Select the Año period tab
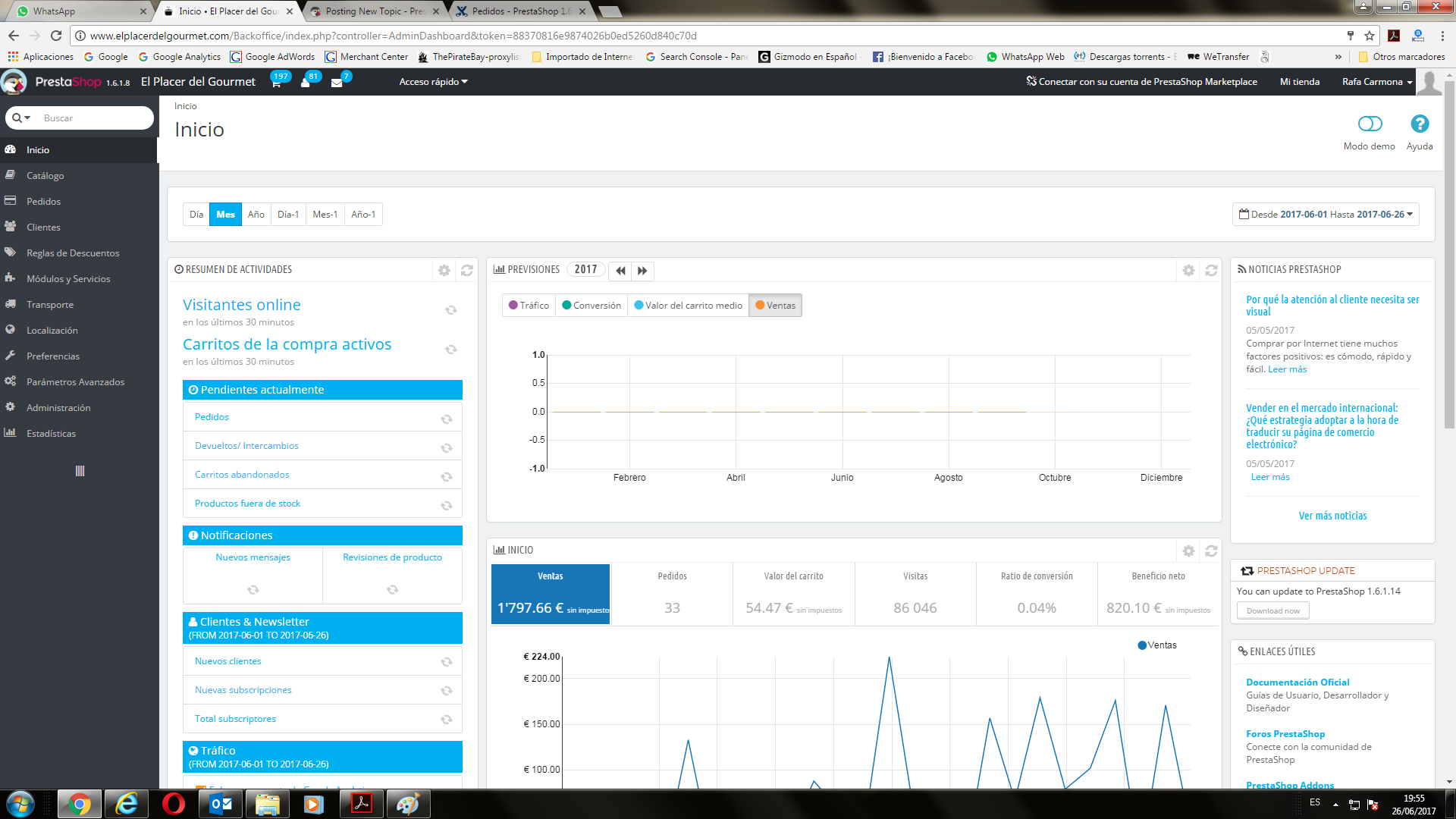Viewport: 1456px width, 819px height. click(256, 215)
